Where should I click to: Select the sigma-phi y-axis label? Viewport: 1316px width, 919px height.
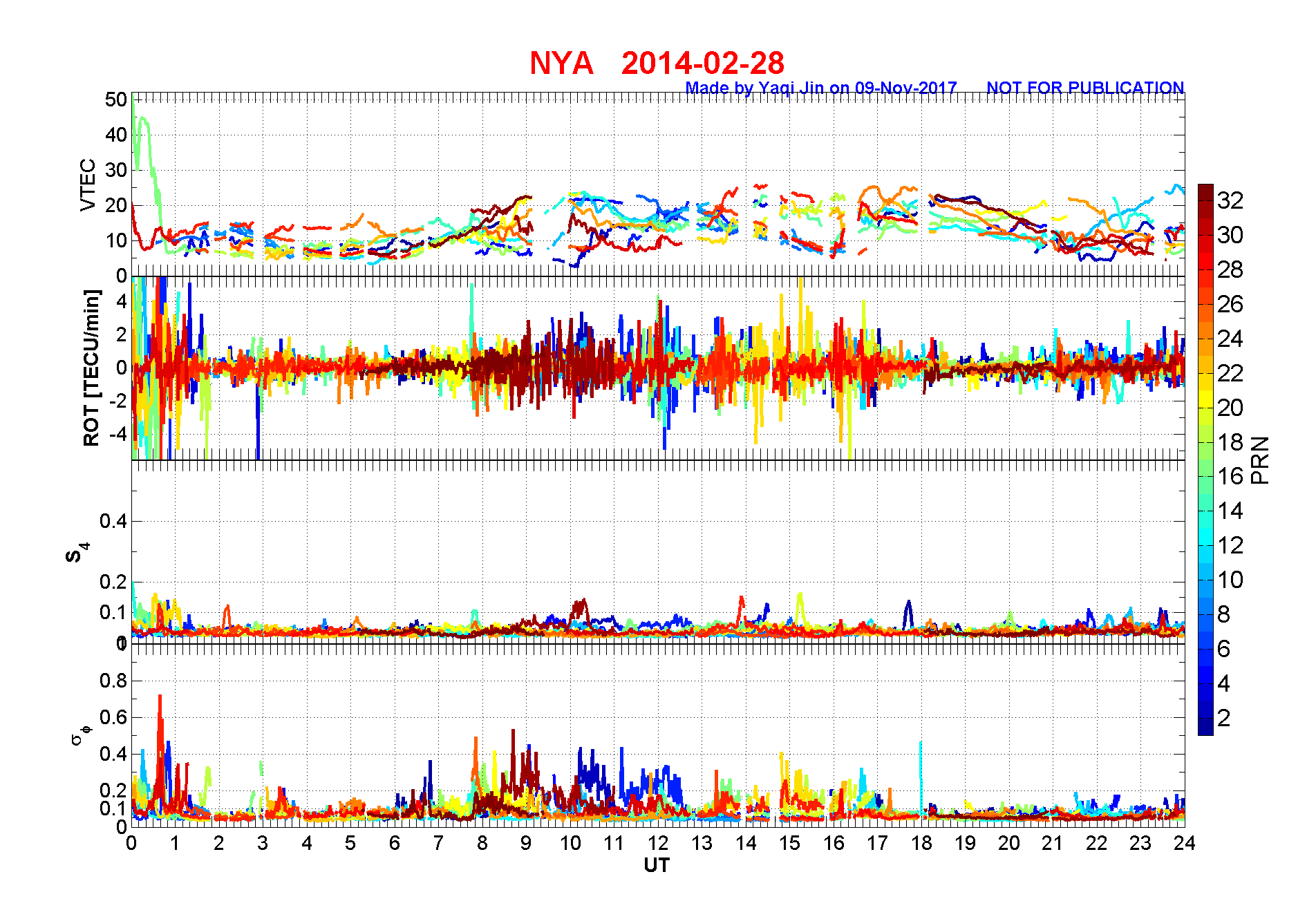[x=81, y=734]
